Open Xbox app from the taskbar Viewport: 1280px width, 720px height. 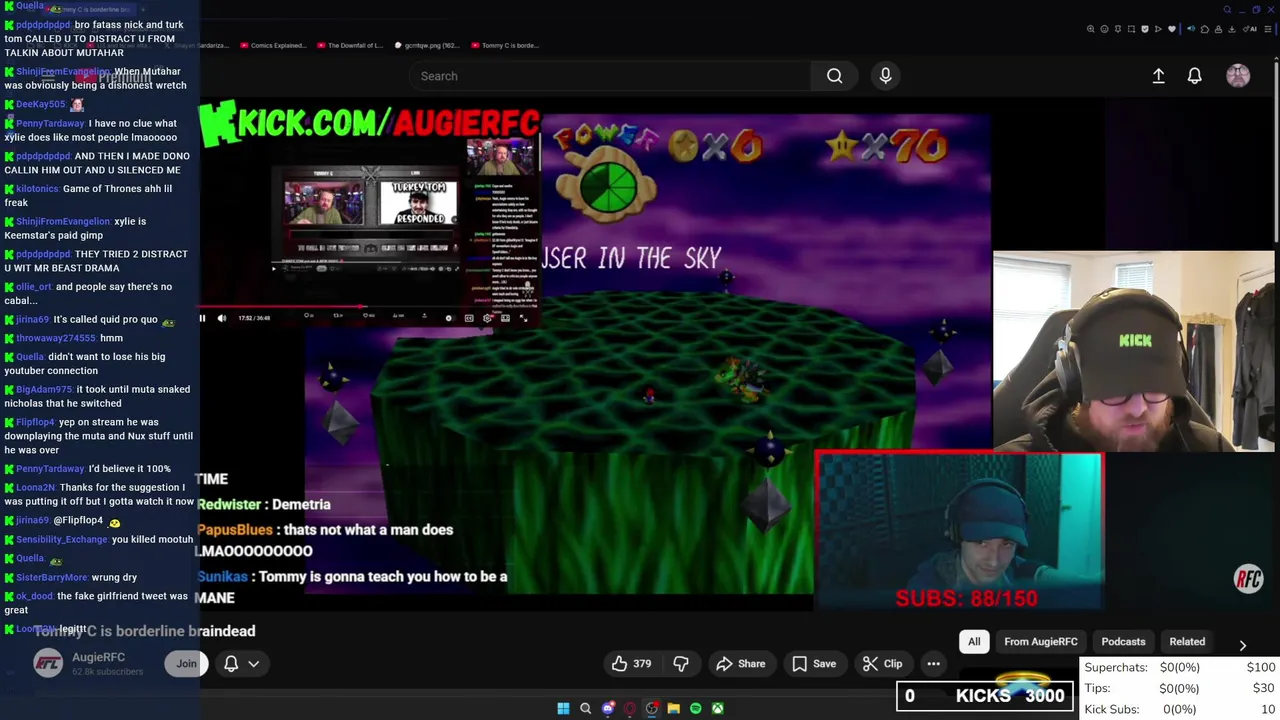point(718,708)
